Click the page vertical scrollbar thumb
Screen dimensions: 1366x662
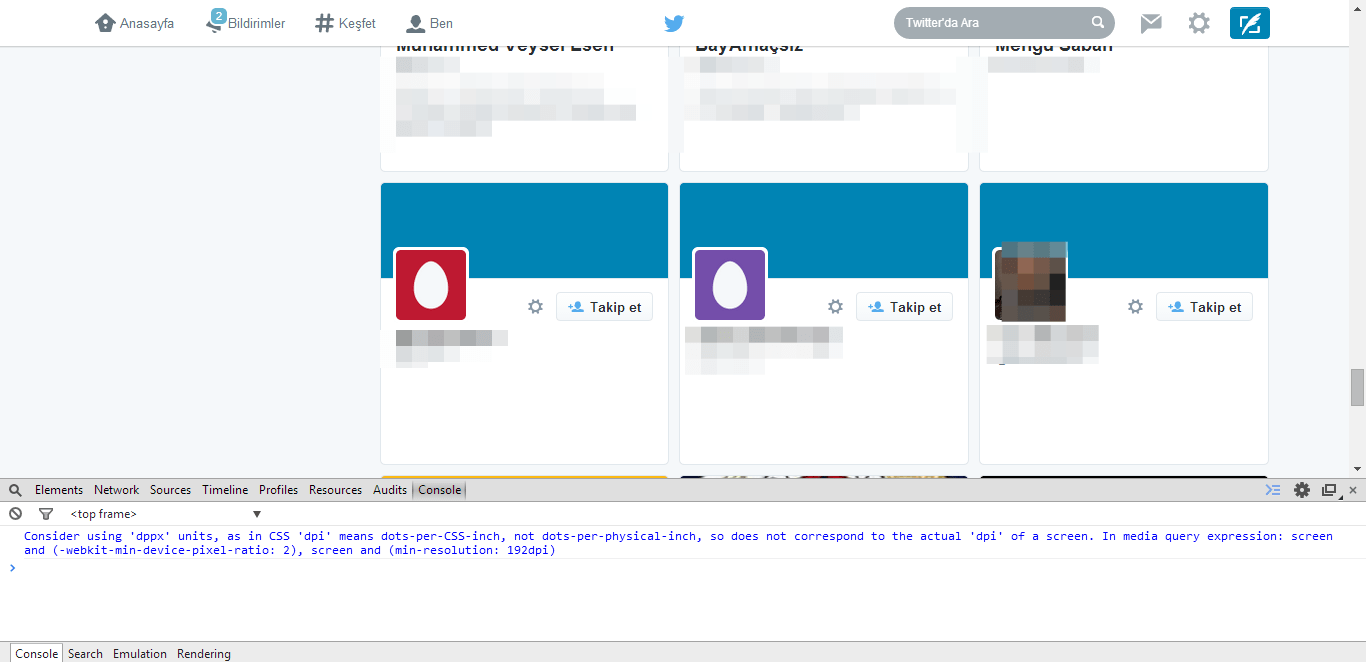(1357, 387)
